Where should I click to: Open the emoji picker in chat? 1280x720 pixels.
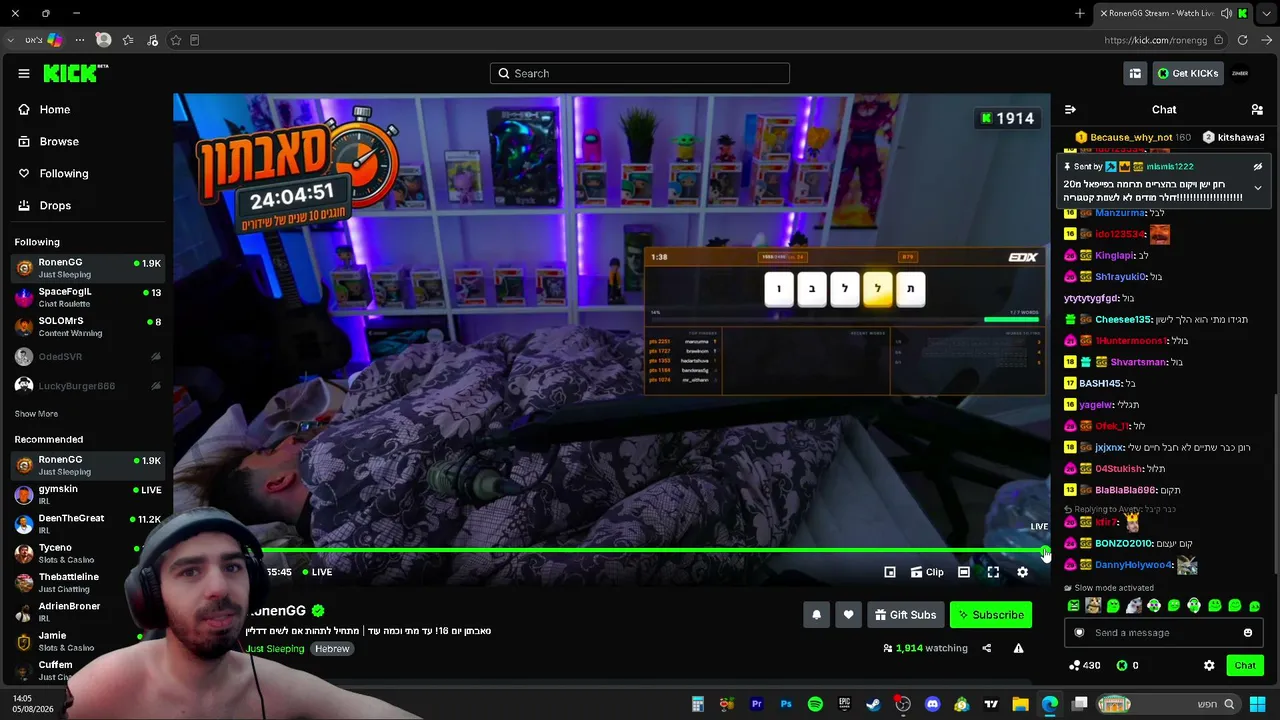click(x=1248, y=632)
